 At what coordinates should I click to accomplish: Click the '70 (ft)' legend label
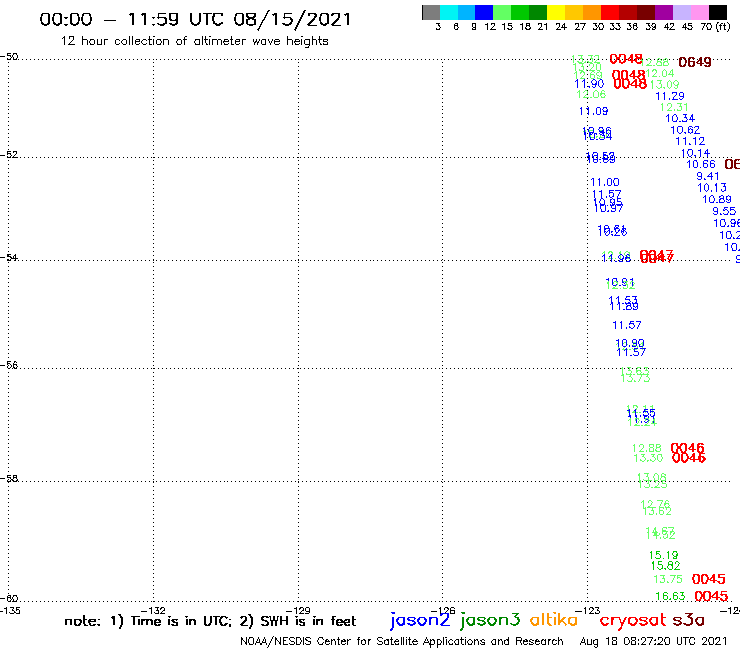point(715,26)
